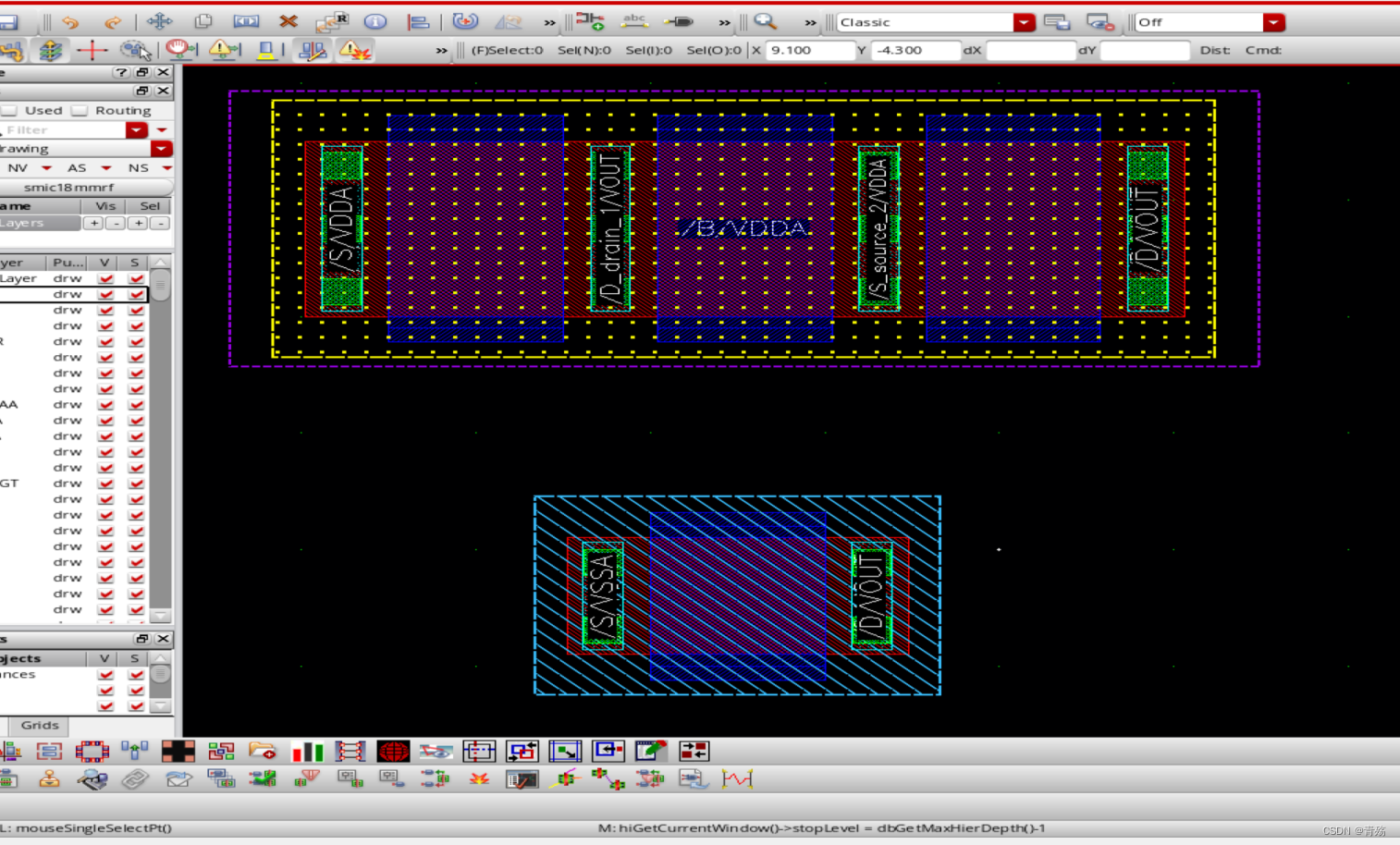Open the AS dropdown arrow
The height and width of the screenshot is (845, 1400).
coord(106,167)
